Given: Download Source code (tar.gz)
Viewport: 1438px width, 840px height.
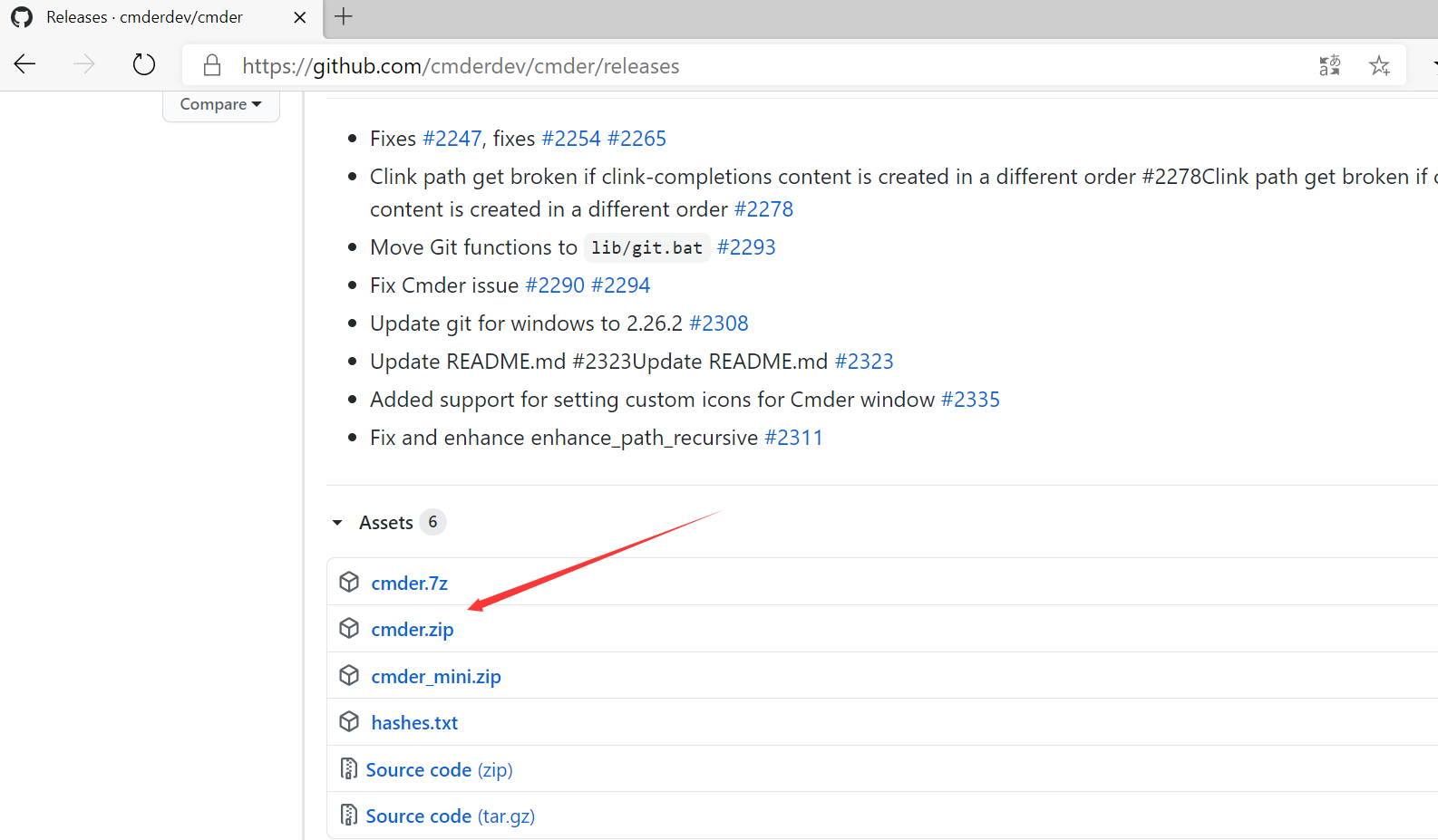Looking at the screenshot, I should (451, 816).
